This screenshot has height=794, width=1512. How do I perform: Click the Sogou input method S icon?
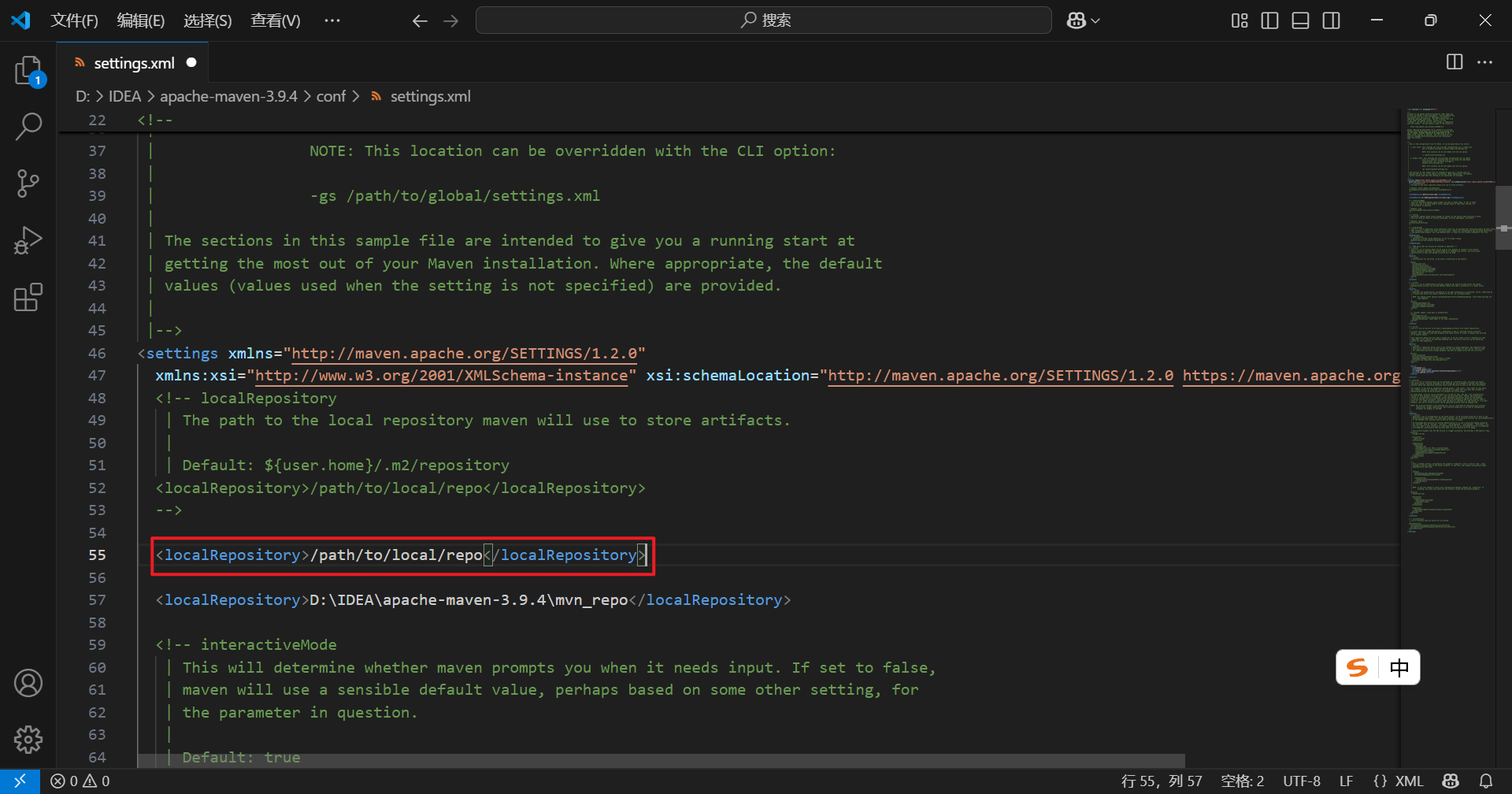tap(1358, 668)
